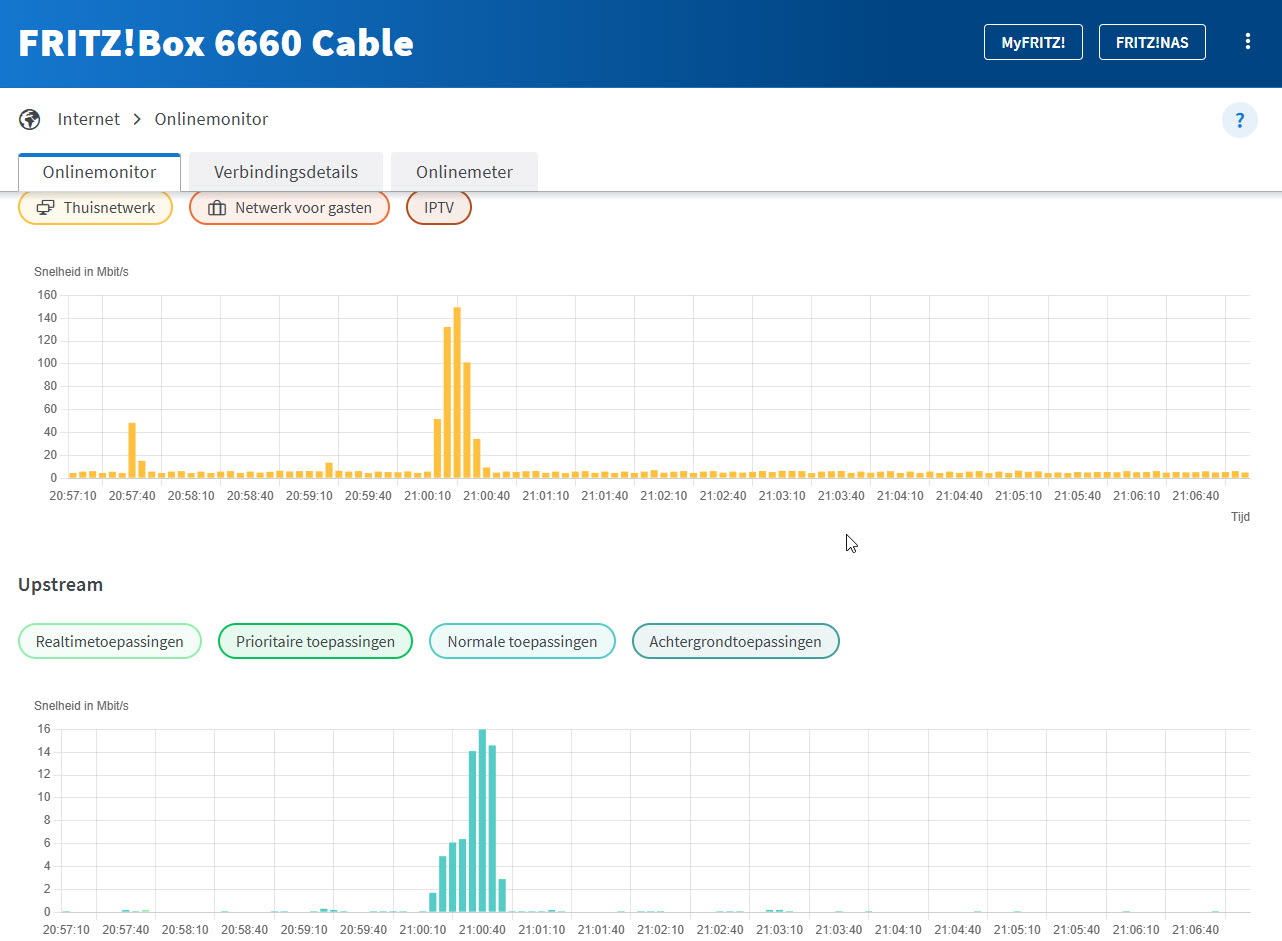Open the three-dot options menu
The image size is (1282, 941).
[x=1247, y=42]
